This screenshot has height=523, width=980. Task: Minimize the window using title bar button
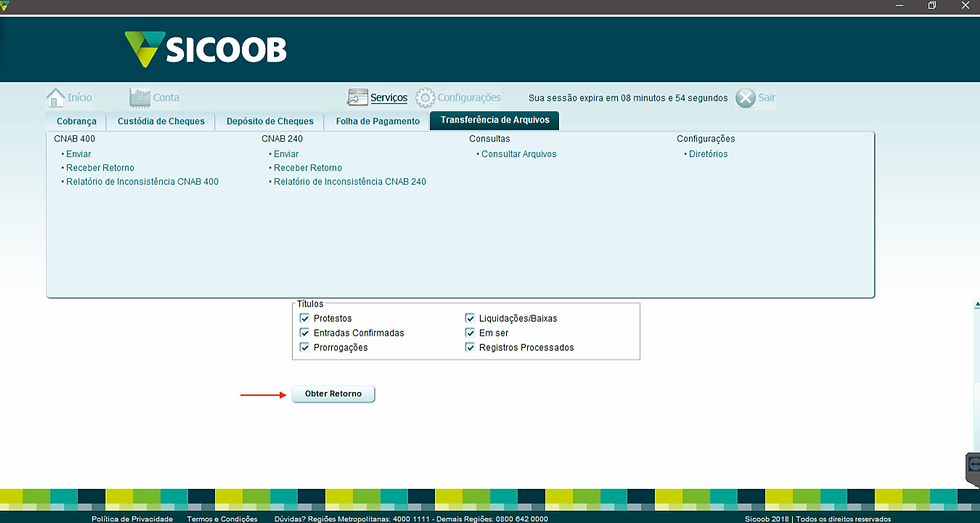coord(900,6)
